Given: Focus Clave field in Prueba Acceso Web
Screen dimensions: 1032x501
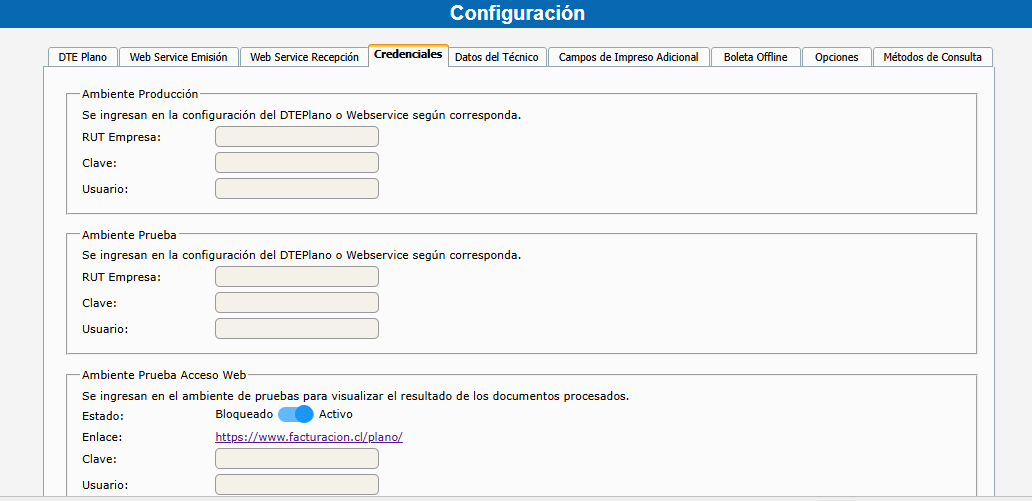Looking at the screenshot, I should (297, 459).
